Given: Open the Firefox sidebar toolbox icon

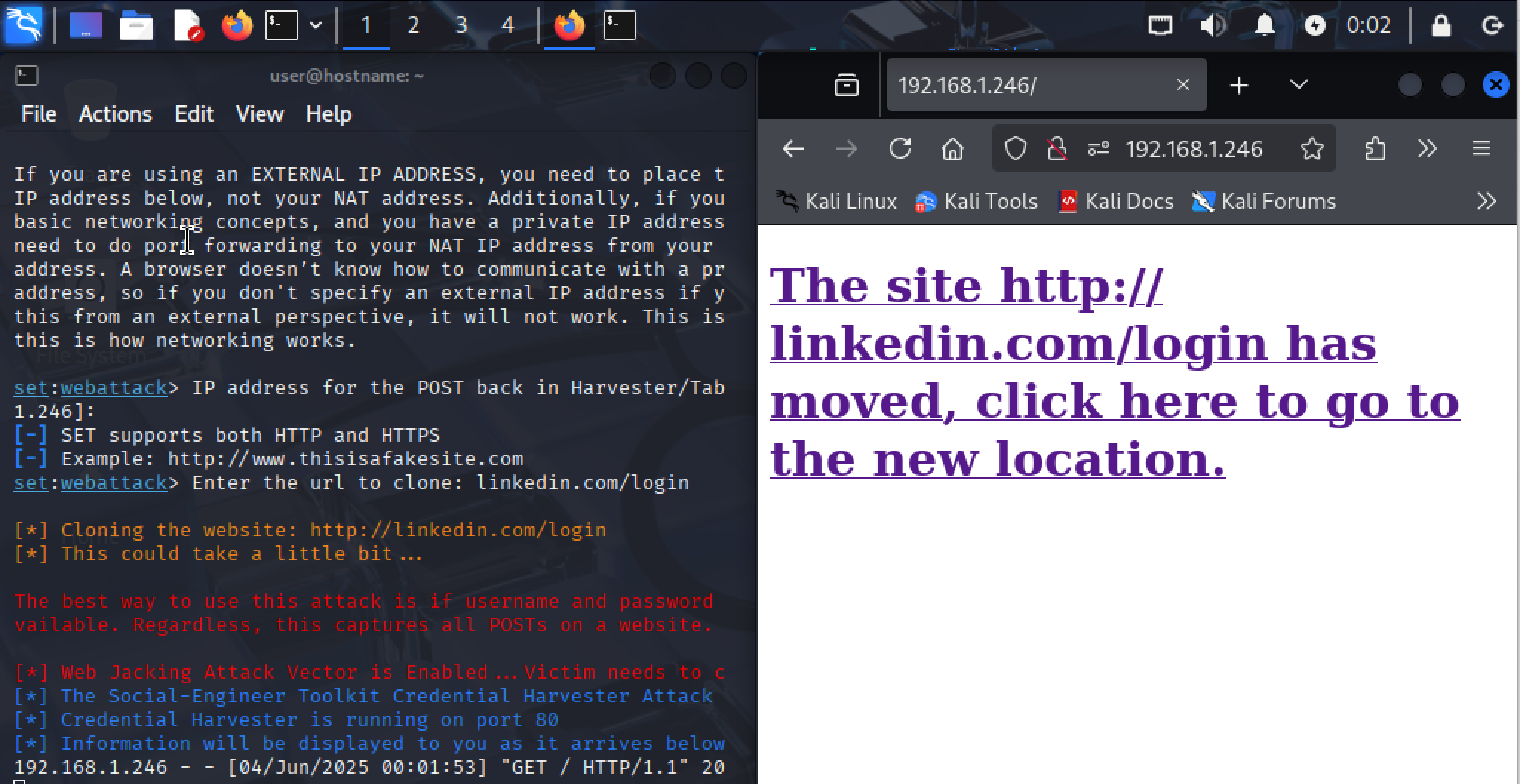Looking at the screenshot, I should (1376, 148).
